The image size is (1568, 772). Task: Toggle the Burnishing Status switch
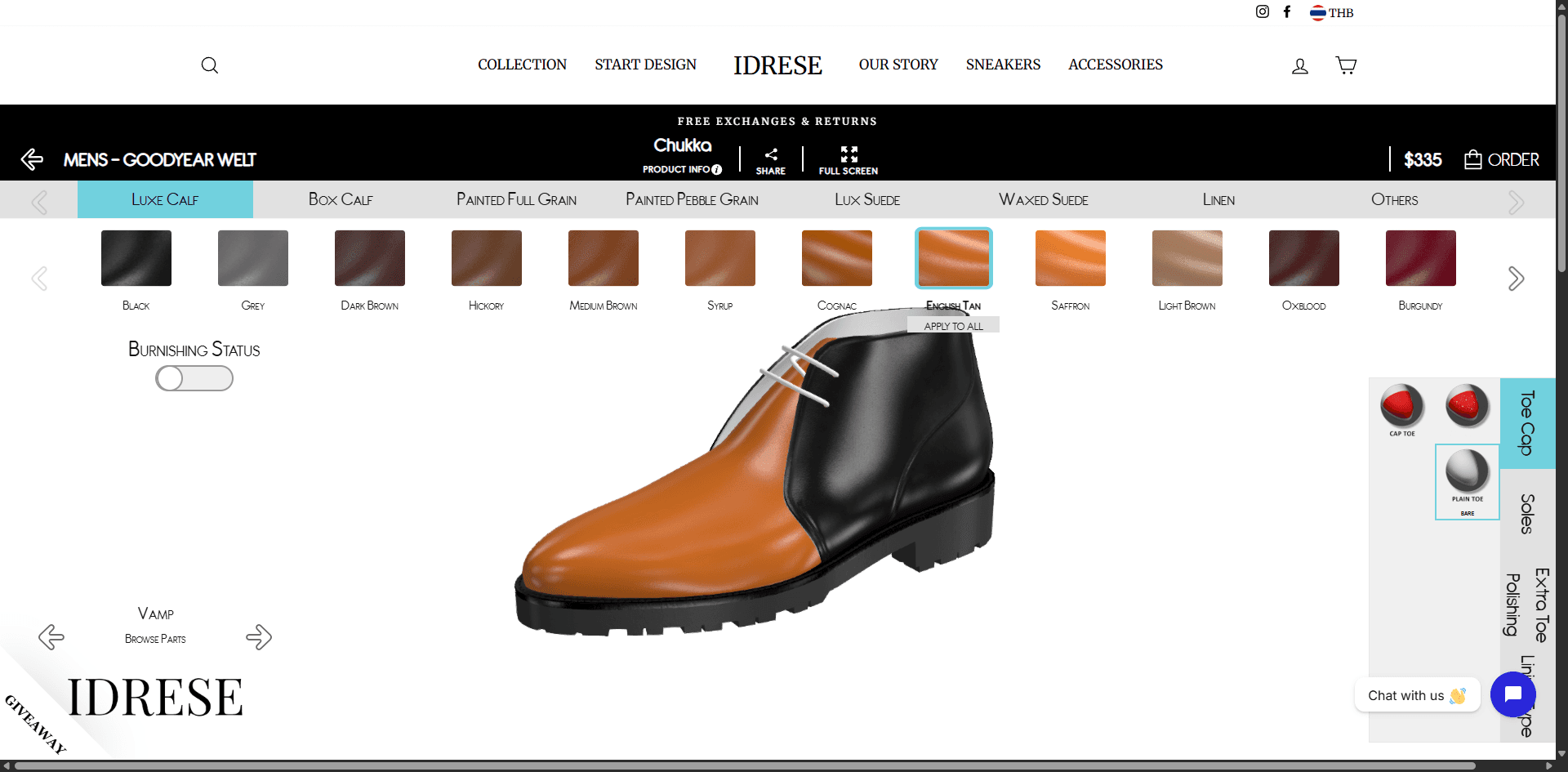[194, 378]
